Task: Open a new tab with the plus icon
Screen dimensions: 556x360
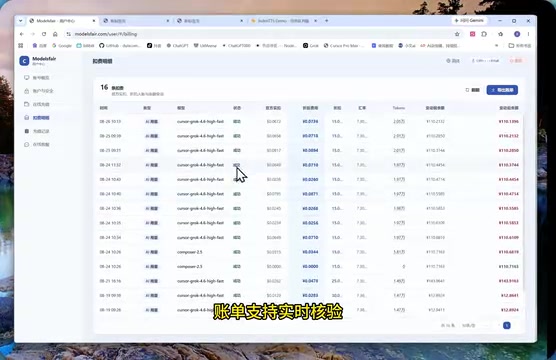Action: point(326,21)
